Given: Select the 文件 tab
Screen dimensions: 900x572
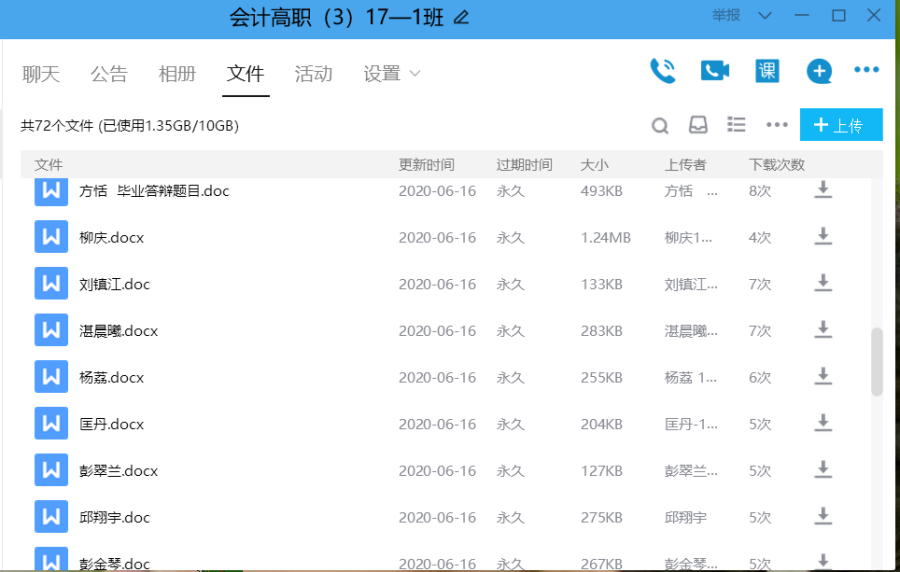Looking at the screenshot, I should [x=245, y=73].
